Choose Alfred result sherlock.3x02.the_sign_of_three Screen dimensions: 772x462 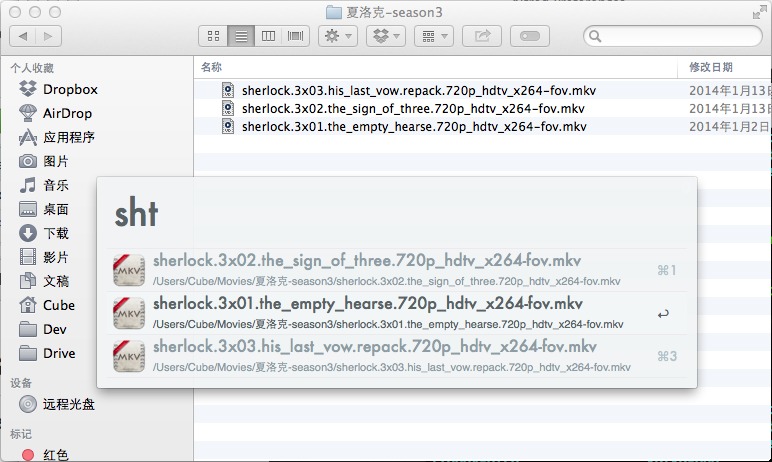[x=397, y=270]
